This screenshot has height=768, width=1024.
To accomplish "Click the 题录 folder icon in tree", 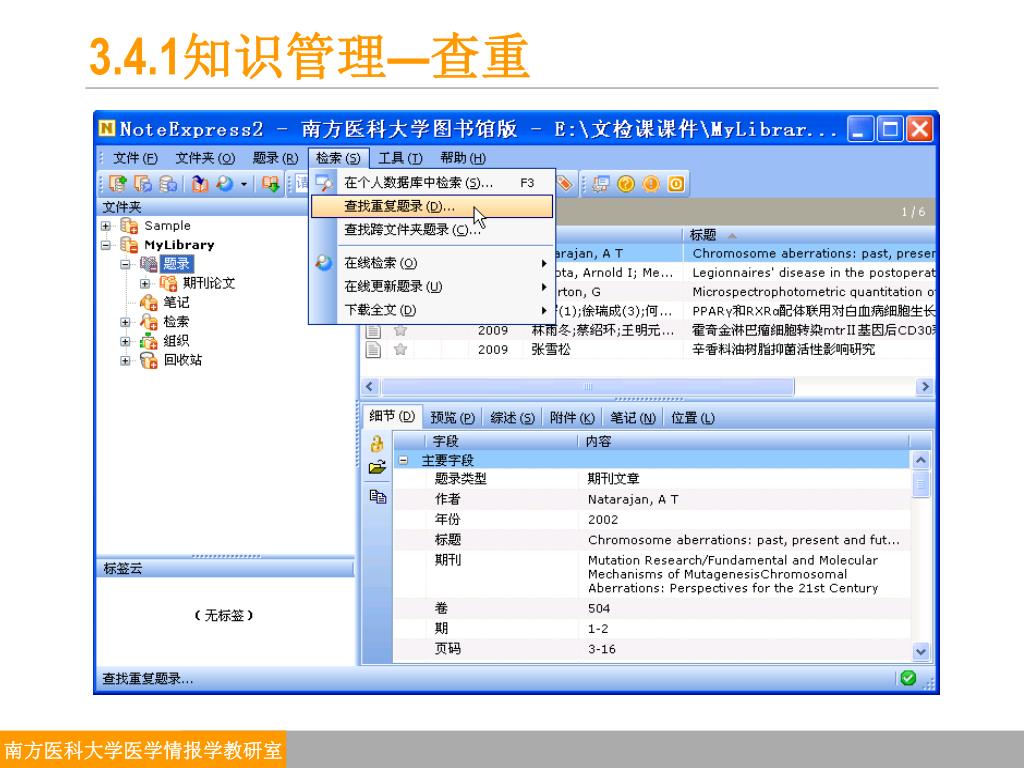I will pos(148,264).
